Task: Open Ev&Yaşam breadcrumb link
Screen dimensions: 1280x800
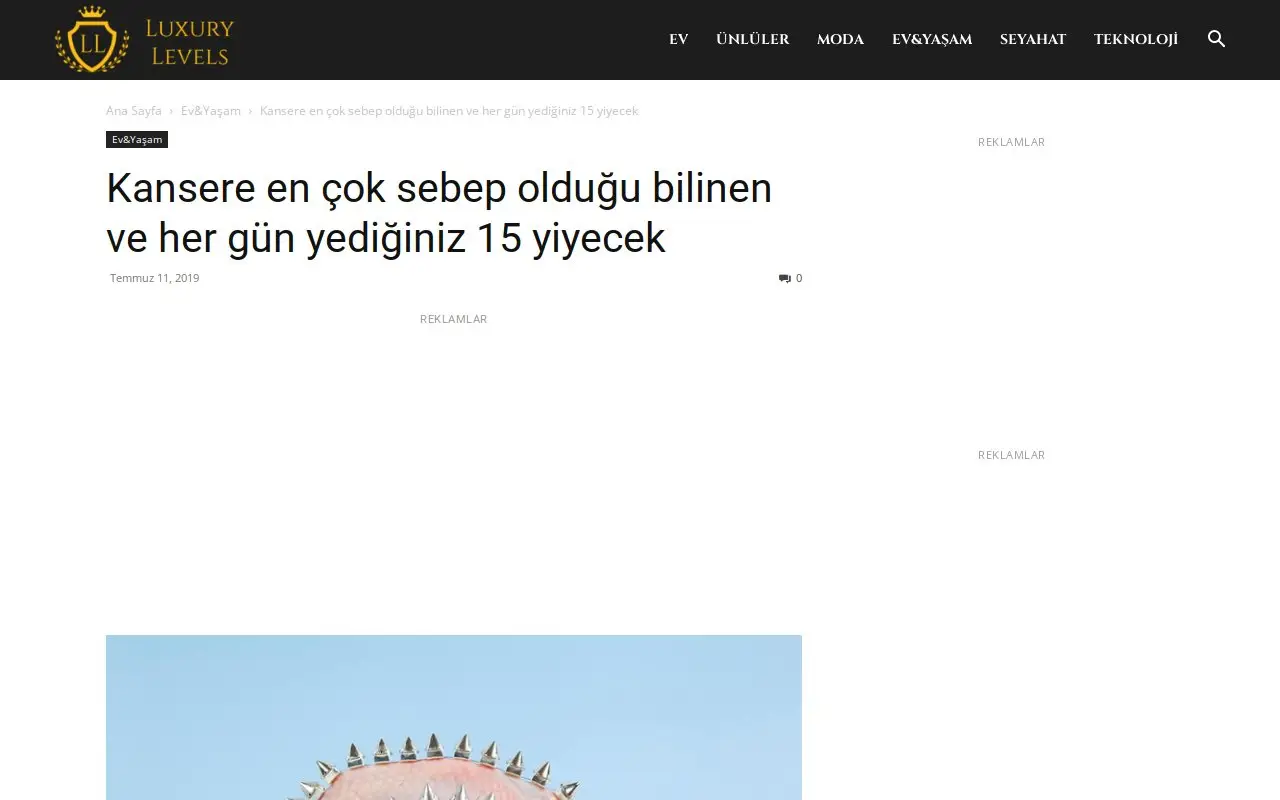Action: (x=211, y=111)
